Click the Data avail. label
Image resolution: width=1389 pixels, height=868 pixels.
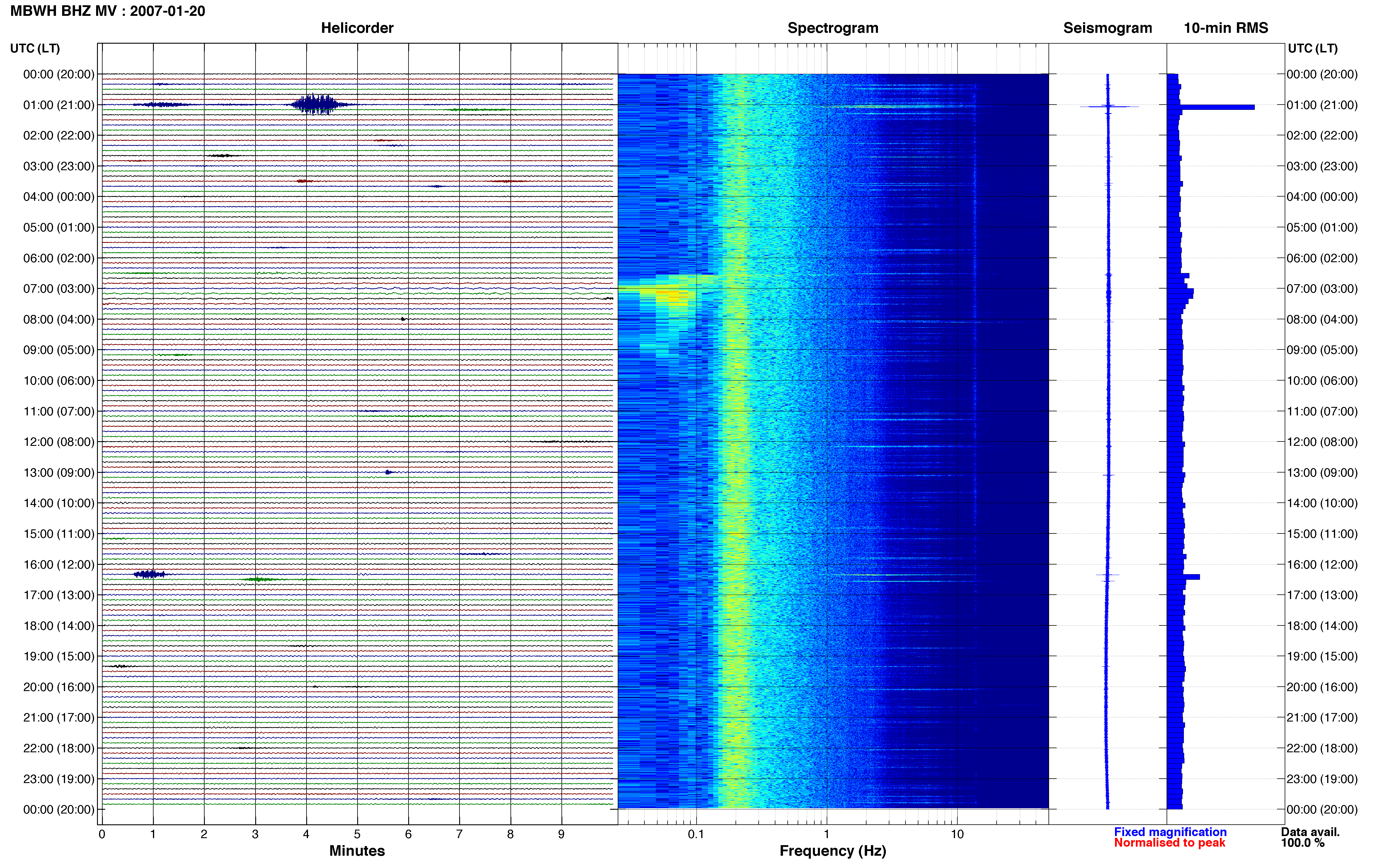(x=1310, y=832)
